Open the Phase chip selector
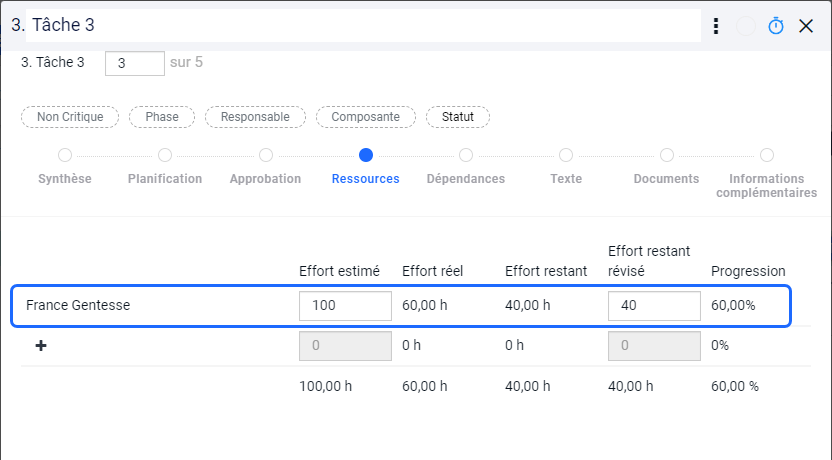Image resolution: width=832 pixels, height=460 pixels. (162, 117)
